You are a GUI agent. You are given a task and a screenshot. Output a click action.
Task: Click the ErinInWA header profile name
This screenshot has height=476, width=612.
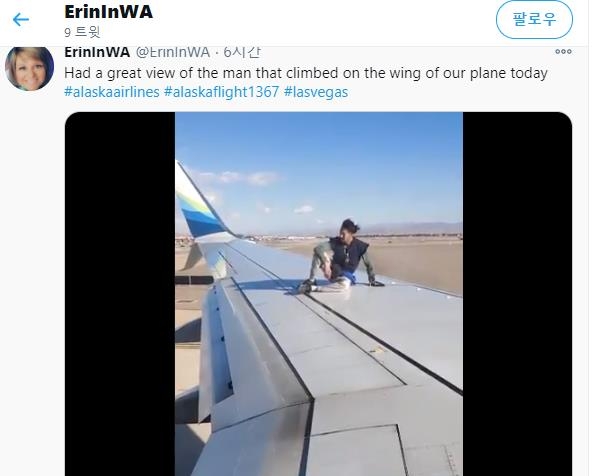click(x=109, y=12)
